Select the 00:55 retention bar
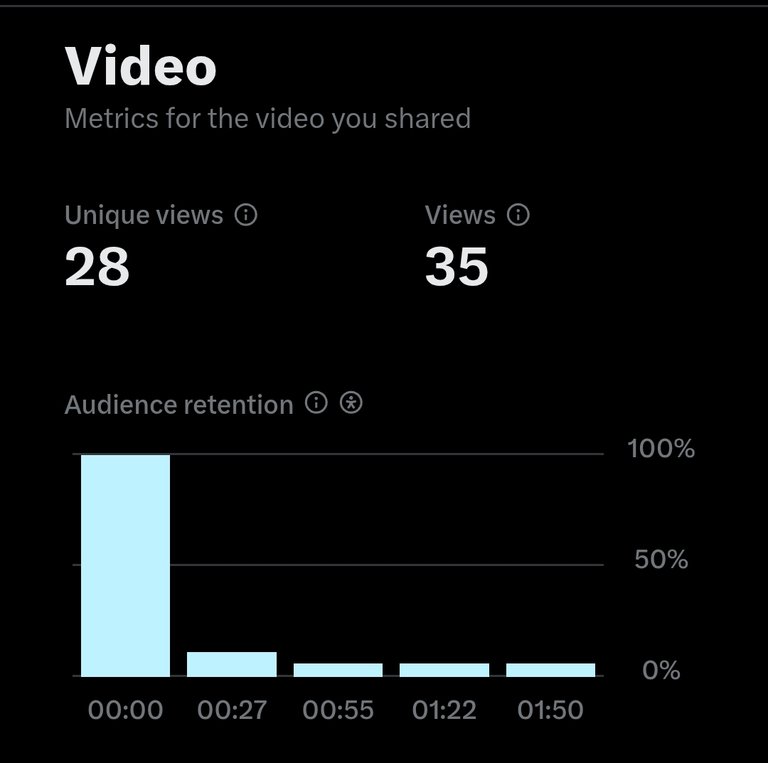Viewport: 768px width, 763px height. [x=338, y=670]
